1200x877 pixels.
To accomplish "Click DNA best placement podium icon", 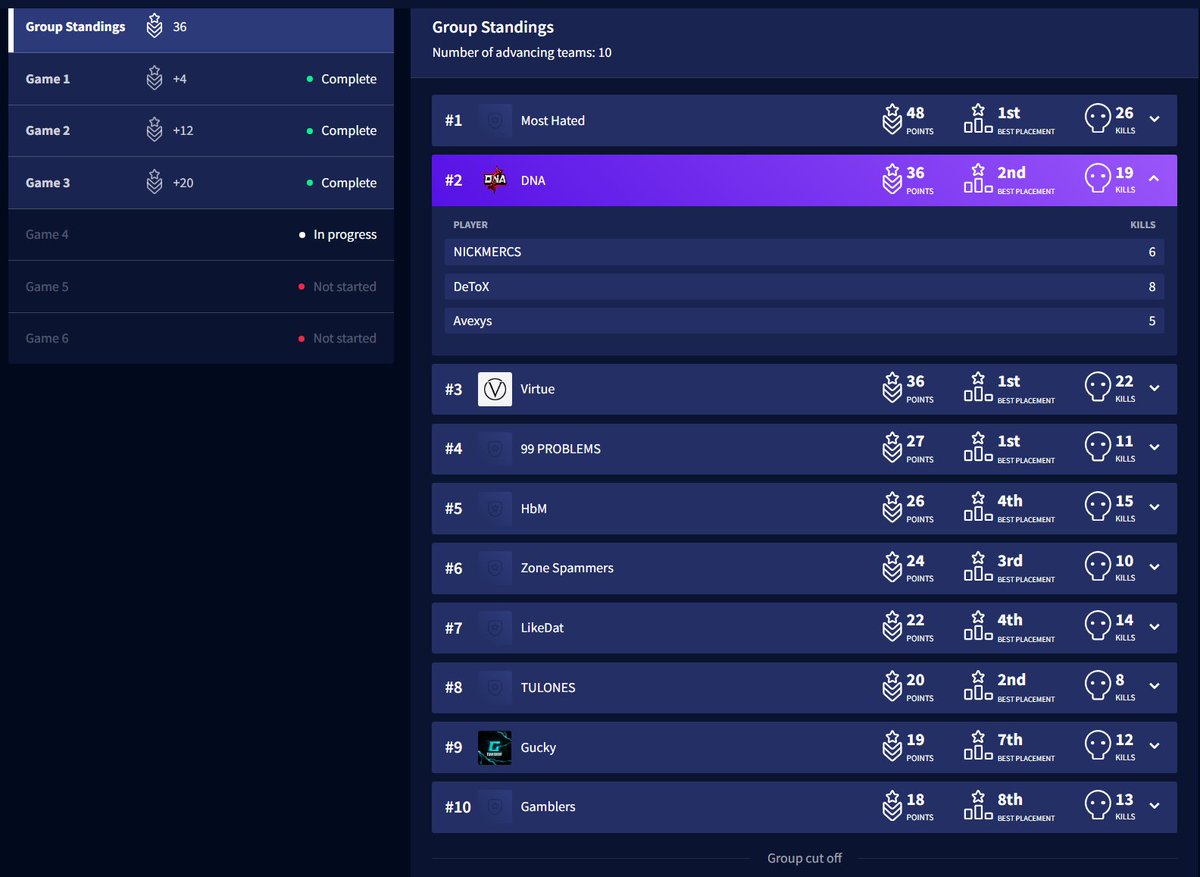I will point(978,179).
